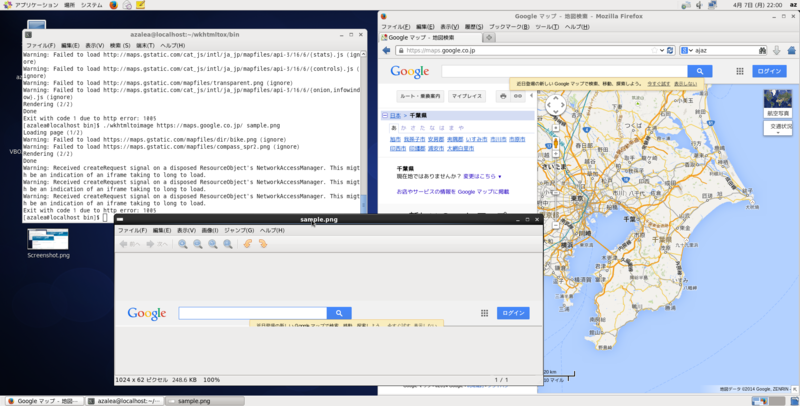Open ブックマーク(B) menu in Firefox
This screenshot has height=406, width=800.
[x=509, y=27]
